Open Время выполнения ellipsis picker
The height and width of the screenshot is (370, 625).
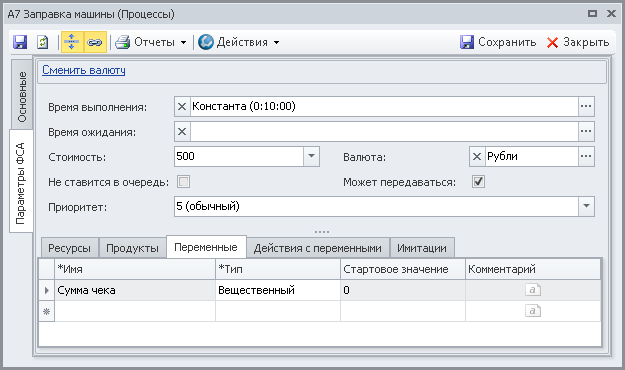tap(586, 107)
